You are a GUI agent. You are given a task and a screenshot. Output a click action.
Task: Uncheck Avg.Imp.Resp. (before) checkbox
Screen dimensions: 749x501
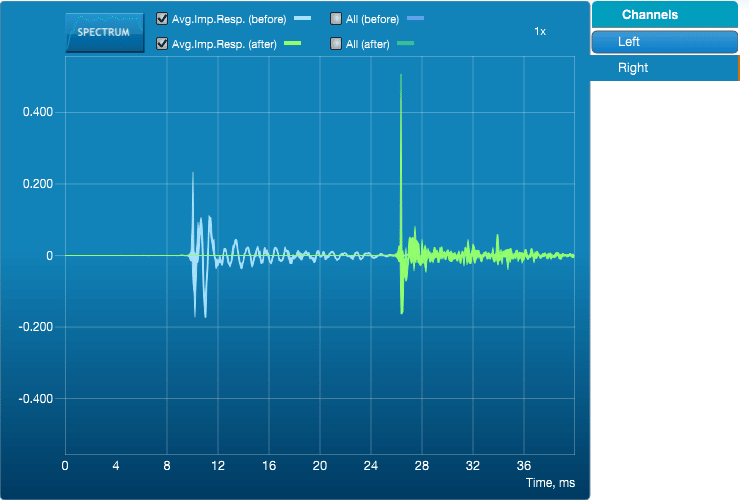(162, 19)
